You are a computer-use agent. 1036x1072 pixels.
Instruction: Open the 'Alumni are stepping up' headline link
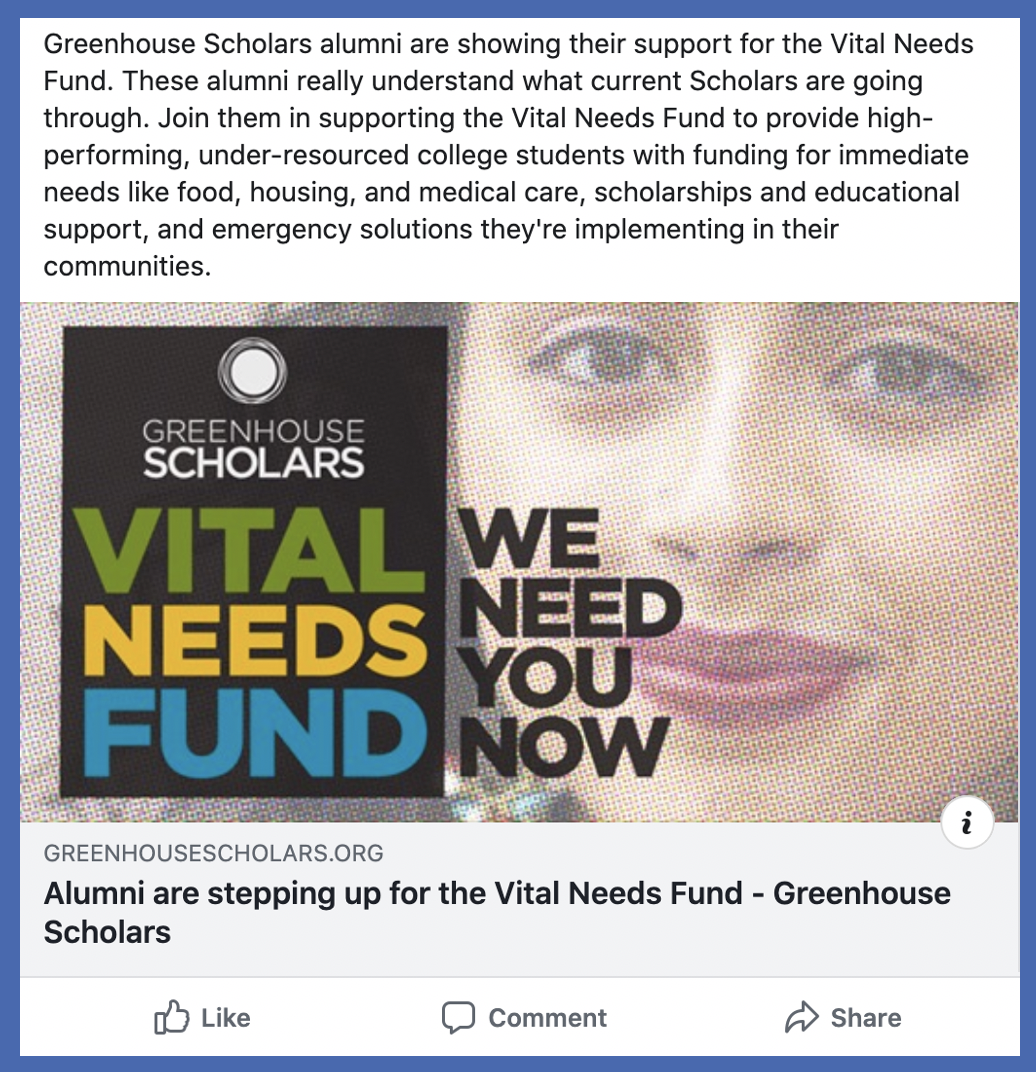pyautogui.click(x=497, y=913)
